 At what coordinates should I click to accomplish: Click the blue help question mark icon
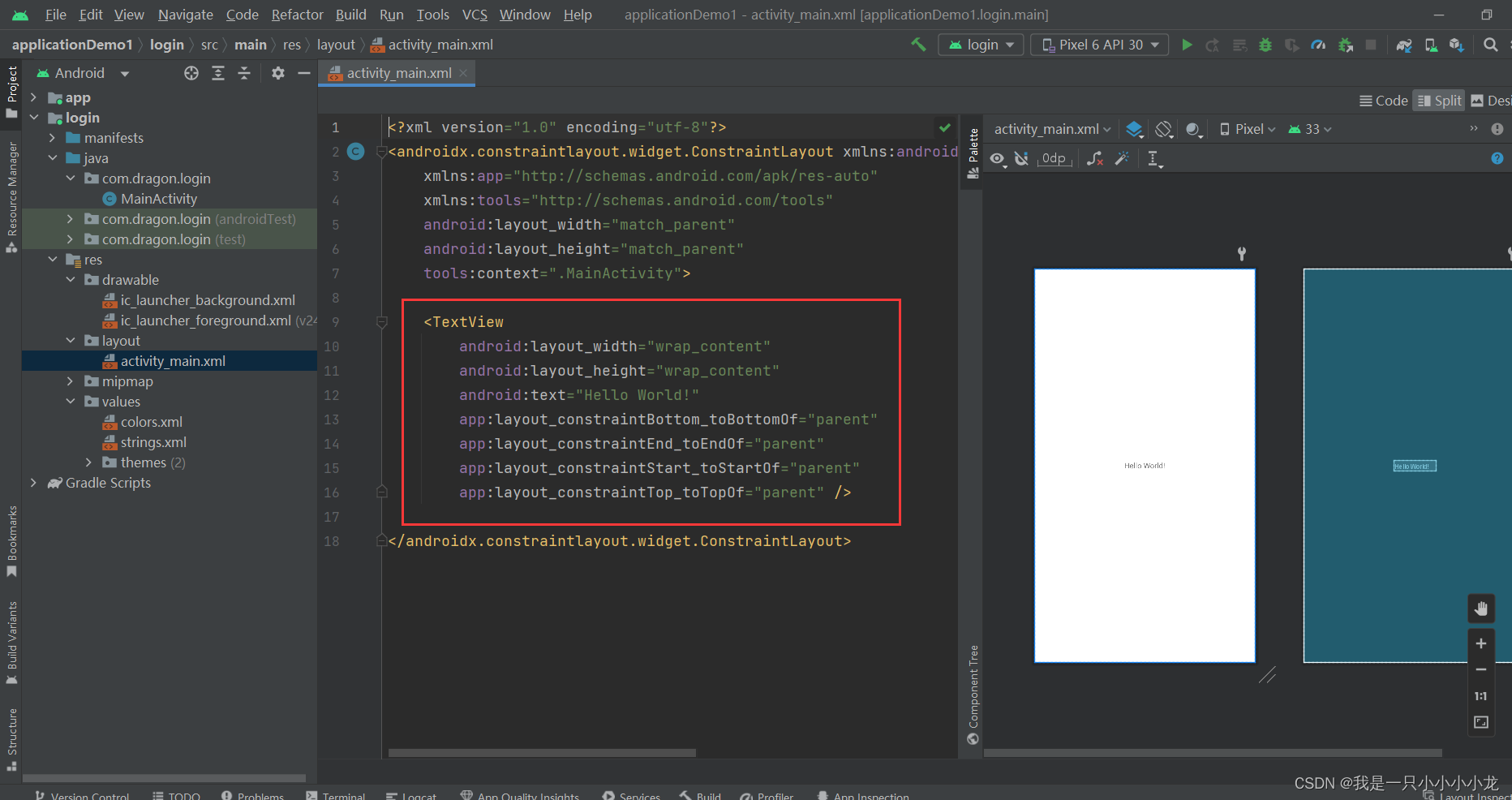tap(1497, 158)
